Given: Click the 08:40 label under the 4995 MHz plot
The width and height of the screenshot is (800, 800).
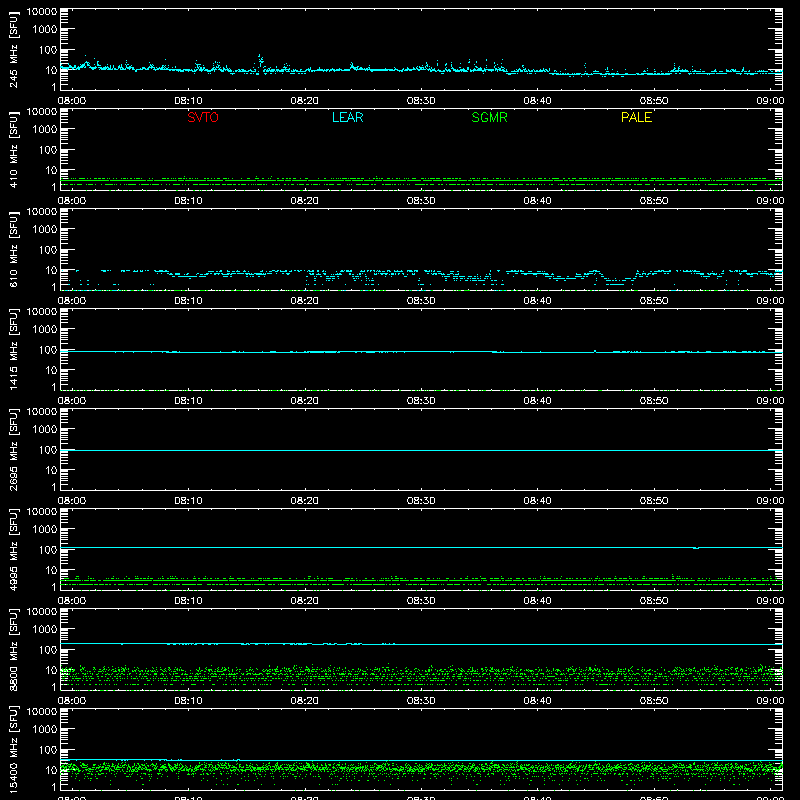Looking at the screenshot, I should coord(537,601).
